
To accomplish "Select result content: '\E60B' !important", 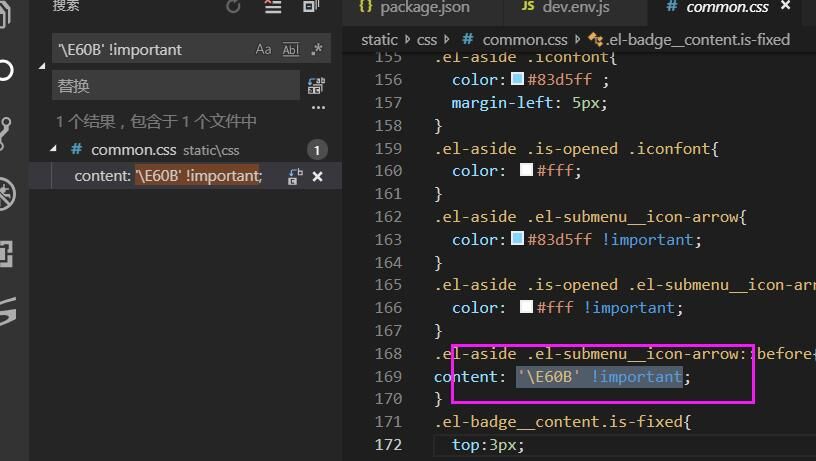I will tap(168, 176).
